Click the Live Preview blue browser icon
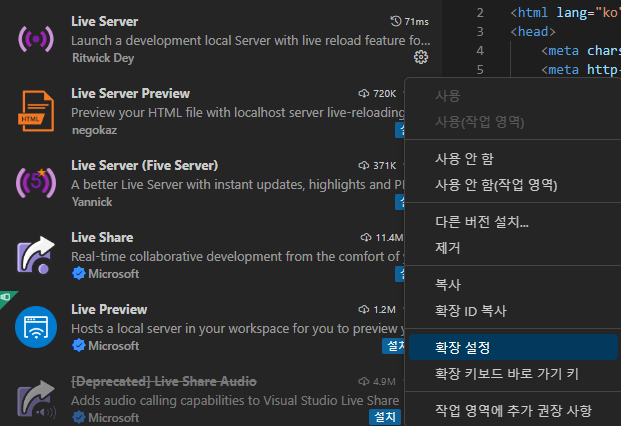Image resolution: width=621 pixels, height=426 pixels. (36, 327)
